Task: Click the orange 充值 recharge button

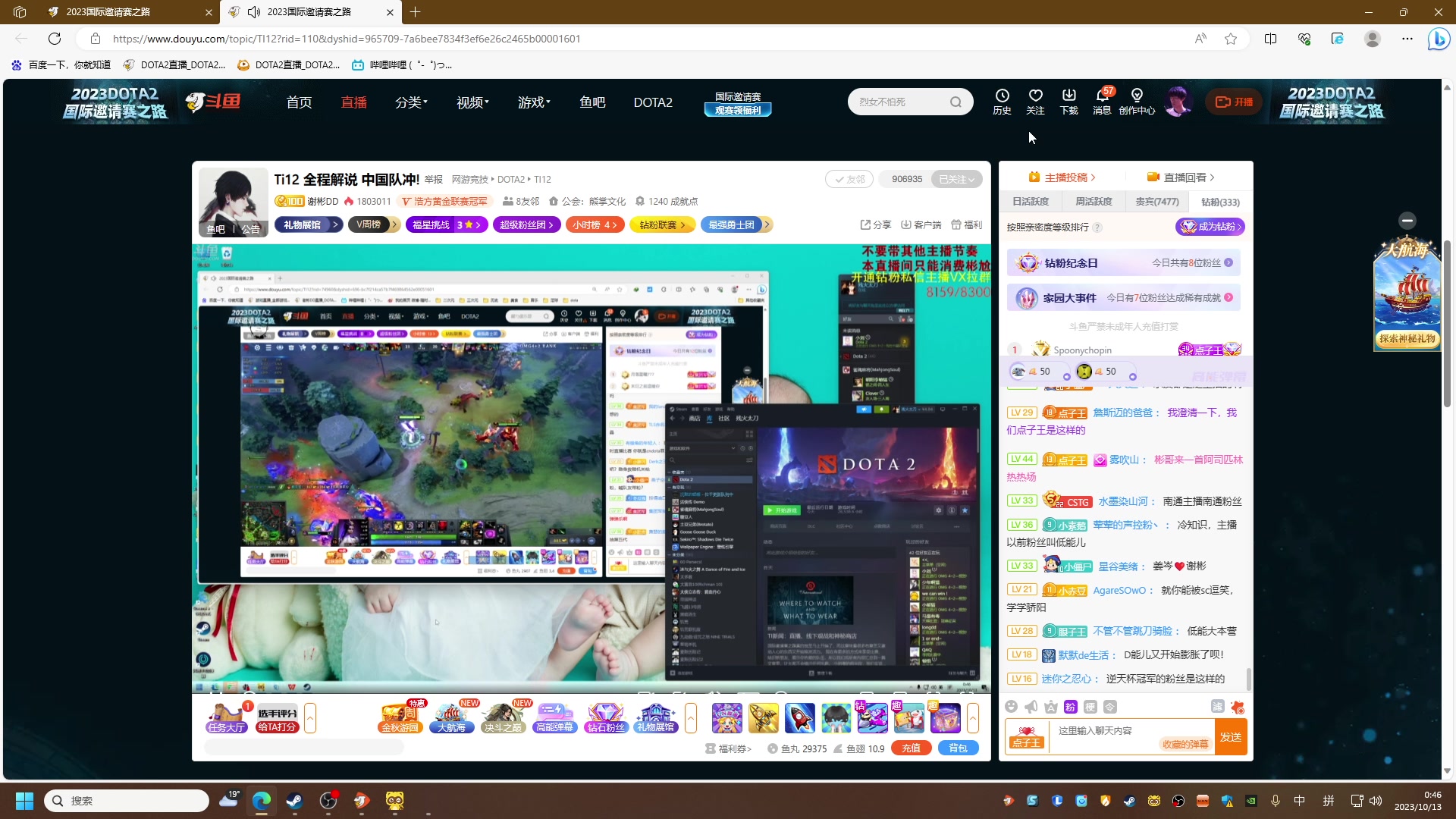Action: pos(912,748)
